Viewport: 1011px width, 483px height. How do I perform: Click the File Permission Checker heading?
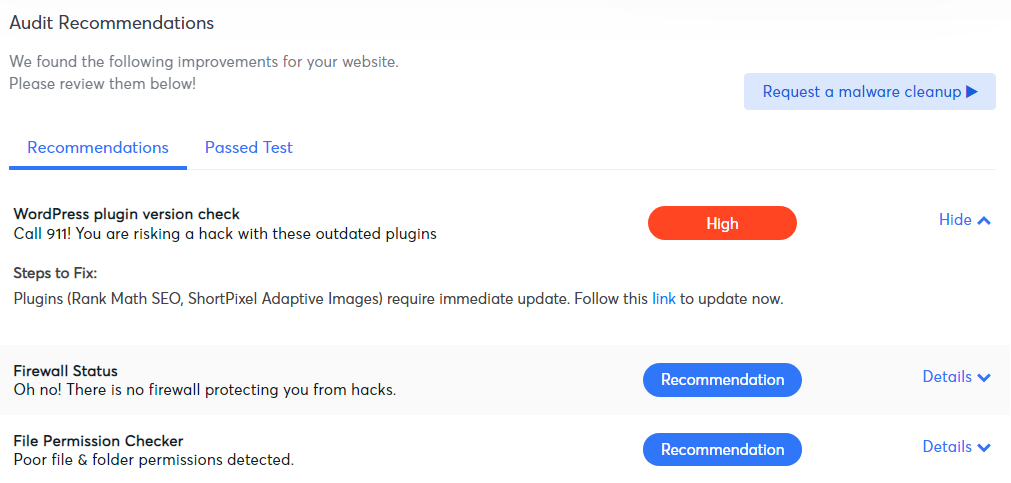pyautogui.click(x=99, y=441)
